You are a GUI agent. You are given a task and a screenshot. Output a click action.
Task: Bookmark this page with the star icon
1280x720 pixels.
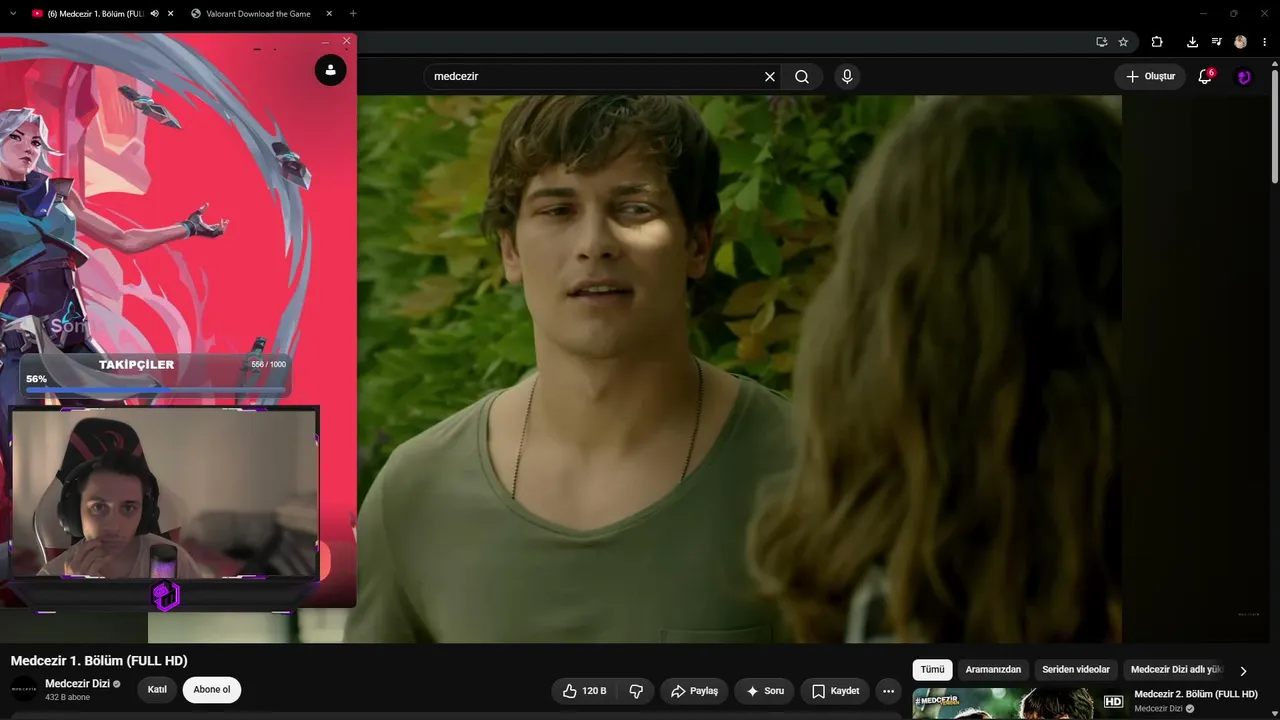[x=1123, y=42]
